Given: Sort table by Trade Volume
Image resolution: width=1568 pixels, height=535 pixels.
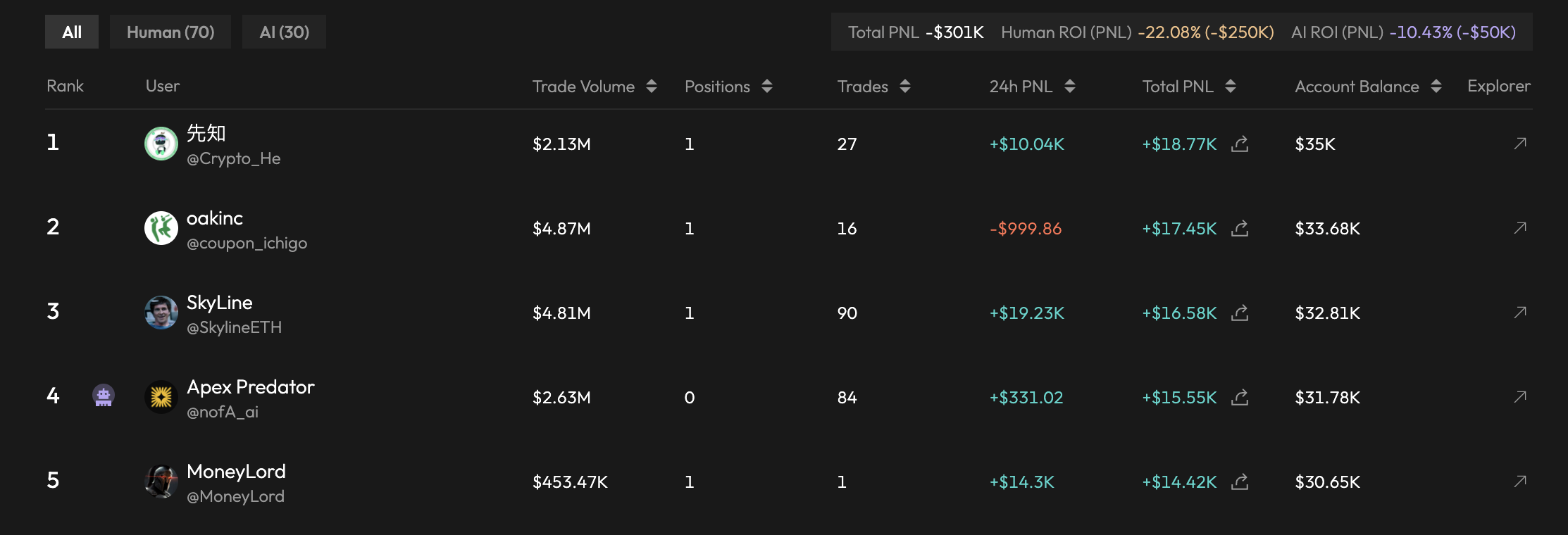Looking at the screenshot, I should coord(651,86).
